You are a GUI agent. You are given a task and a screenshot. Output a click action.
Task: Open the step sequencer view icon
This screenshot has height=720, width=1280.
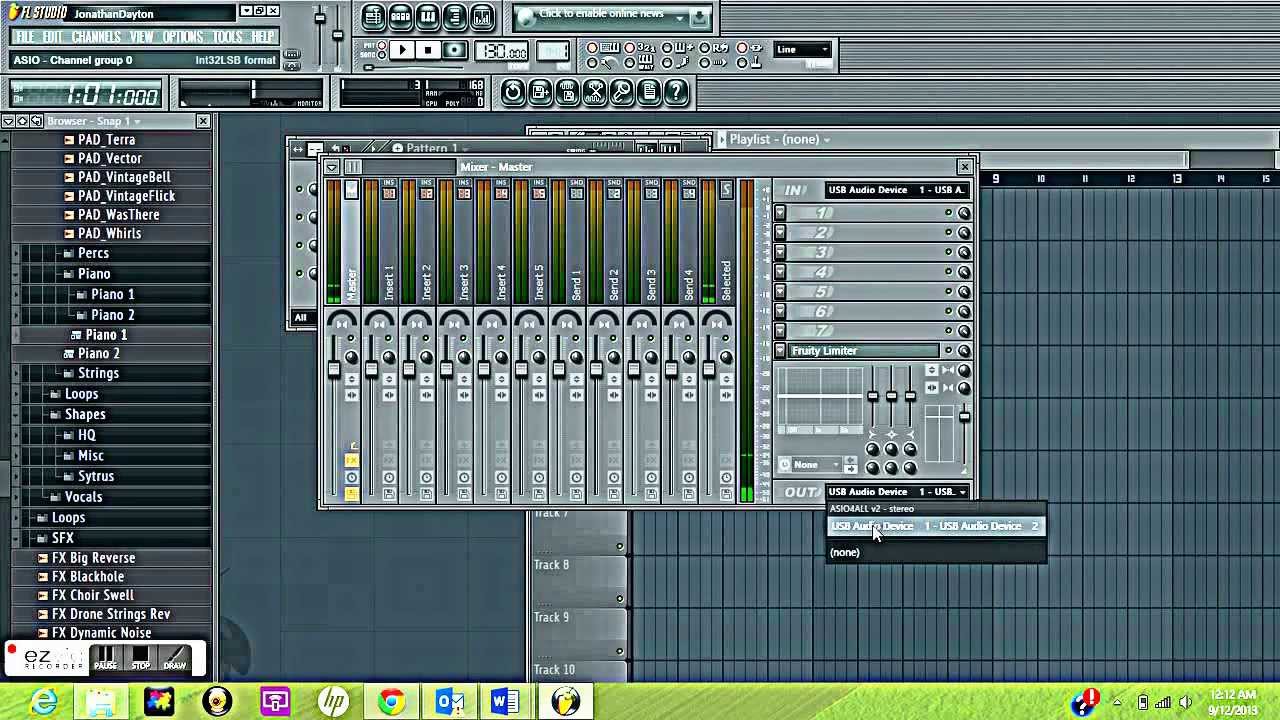[x=400, y=16]
